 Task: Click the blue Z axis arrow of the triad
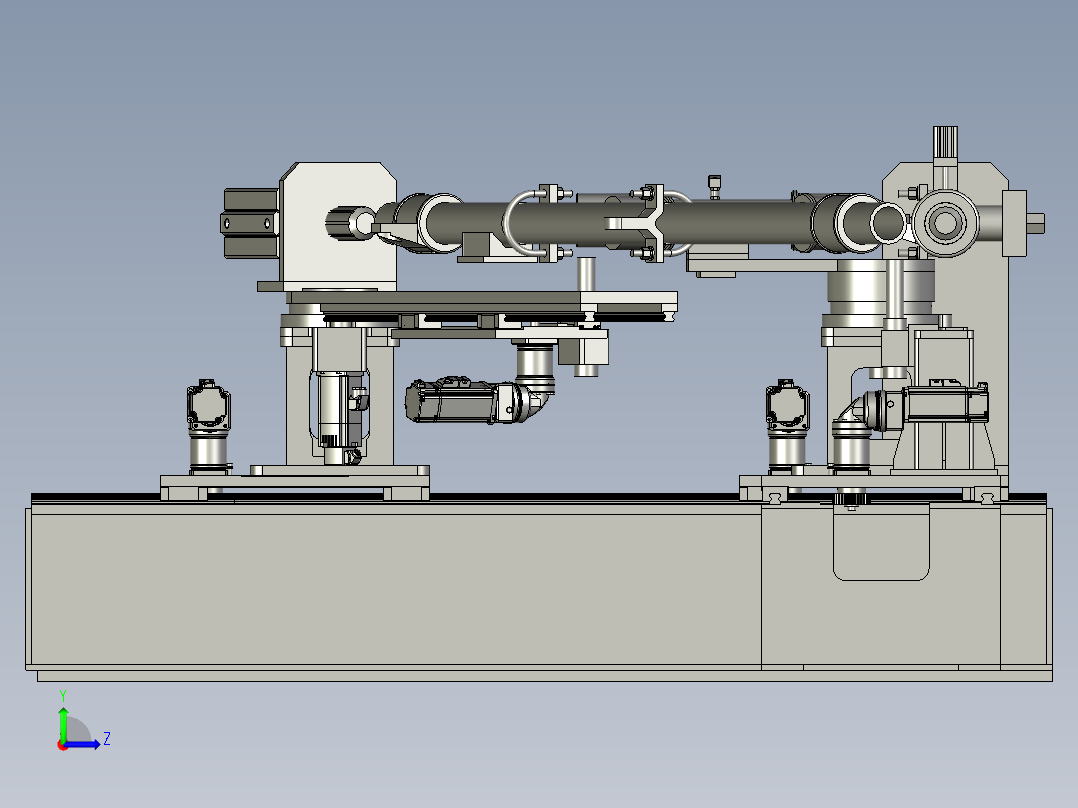tap(82, 744)
